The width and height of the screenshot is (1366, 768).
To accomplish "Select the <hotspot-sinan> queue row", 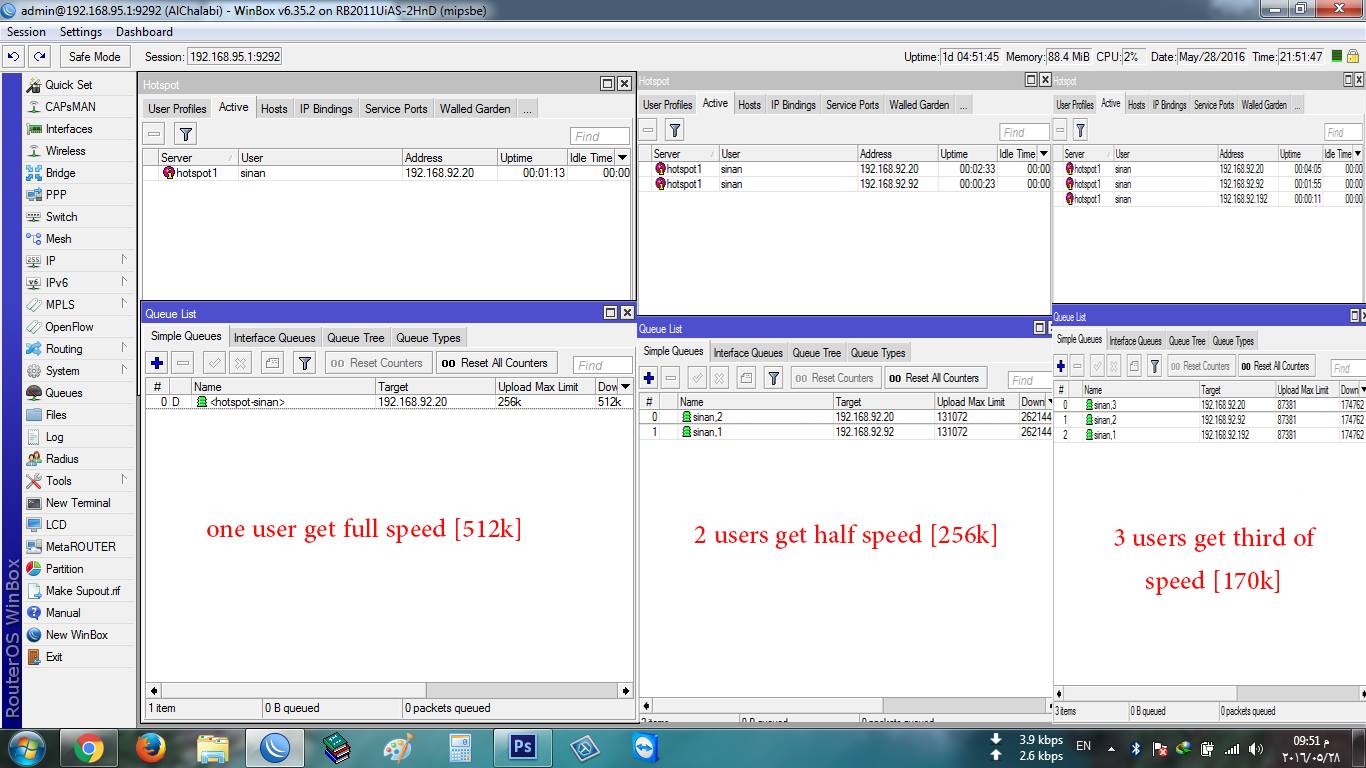I will pyautogui.click(x=389, y=402).
